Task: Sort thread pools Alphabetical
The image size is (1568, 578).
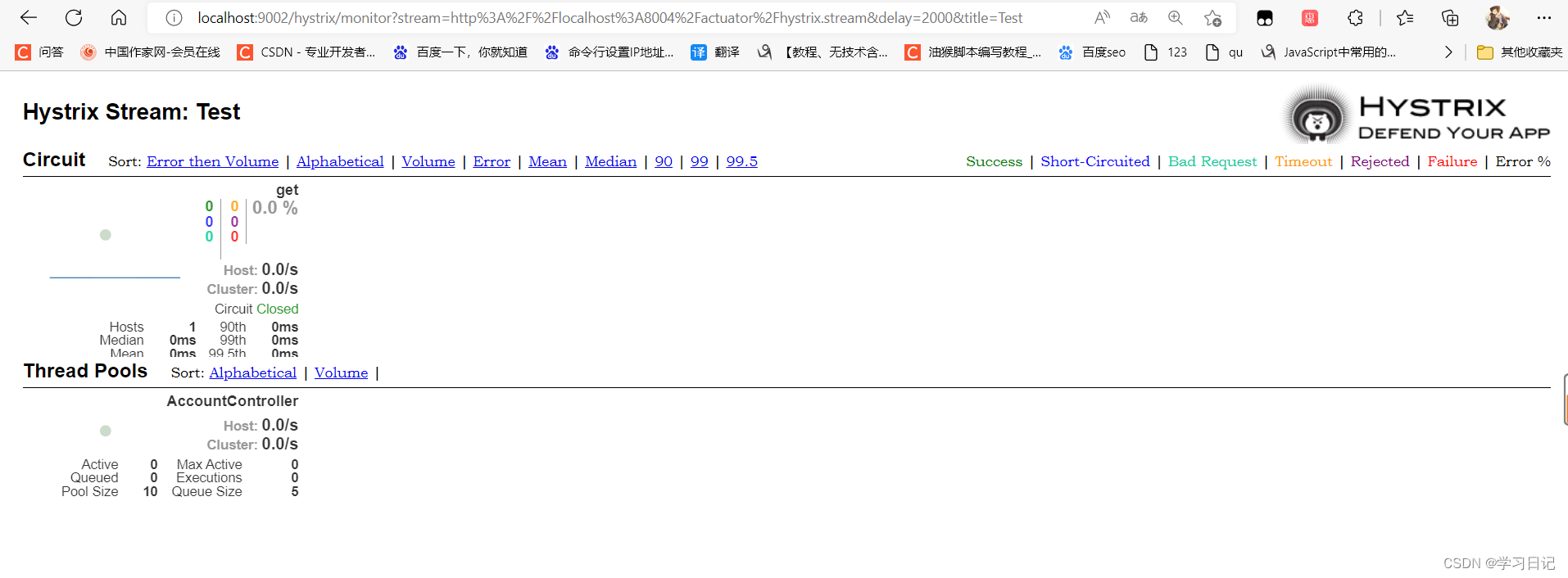Action: 253,373
